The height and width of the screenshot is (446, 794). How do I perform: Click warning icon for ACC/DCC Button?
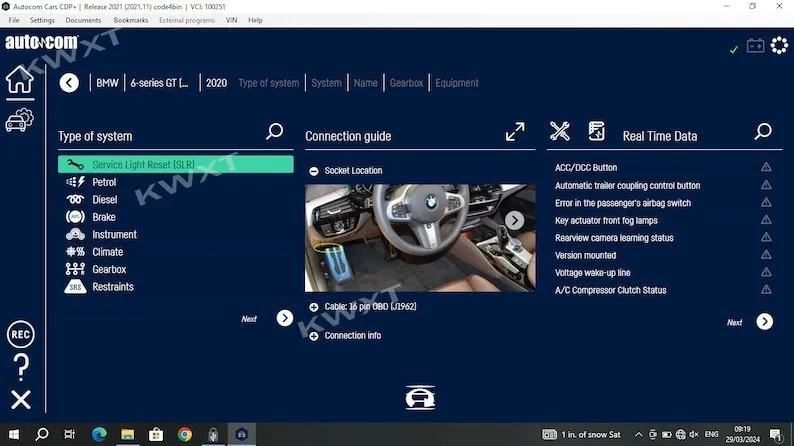pos(766,167)
